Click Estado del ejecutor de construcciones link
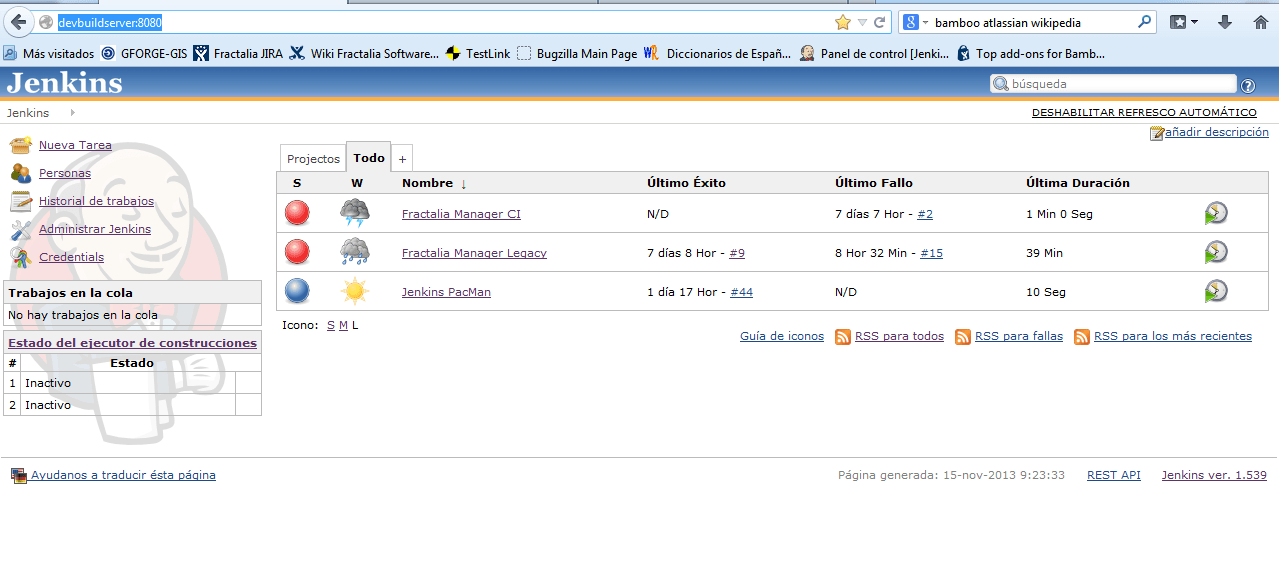The width and height of the screenshot is (1279, 565). (x=132, y=343)
